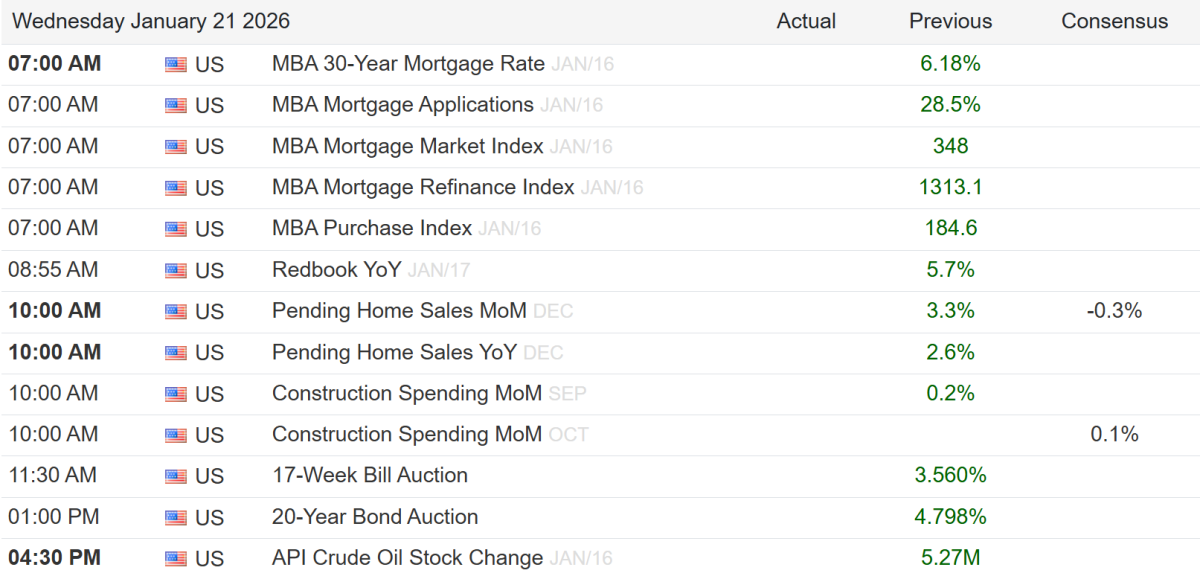Open the MBA Mortgage Market Index link
Image resolution: width=1200 pixels, height=579 pixels.
(x=407, y=146)
